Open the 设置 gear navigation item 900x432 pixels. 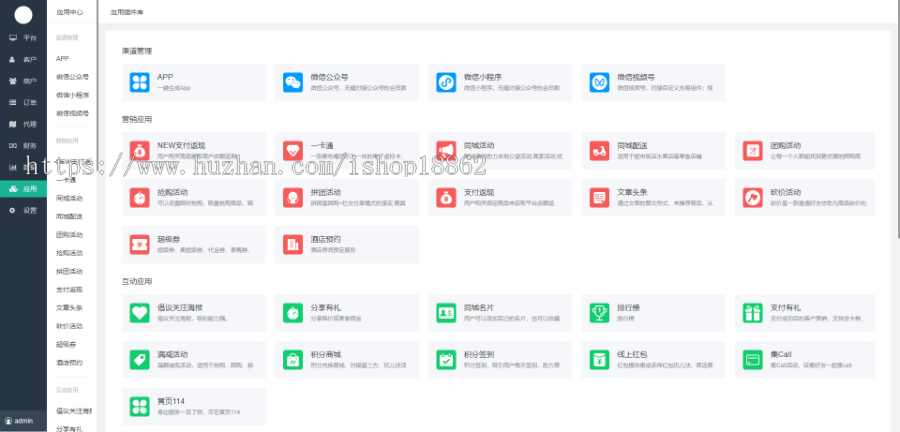pyautogui.click(x=23, y=211)
